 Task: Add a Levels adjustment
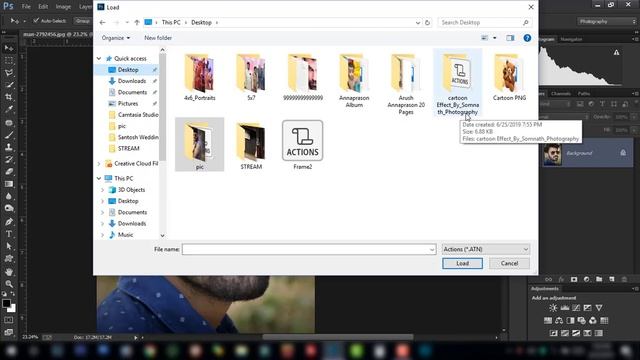coord(565,308)
